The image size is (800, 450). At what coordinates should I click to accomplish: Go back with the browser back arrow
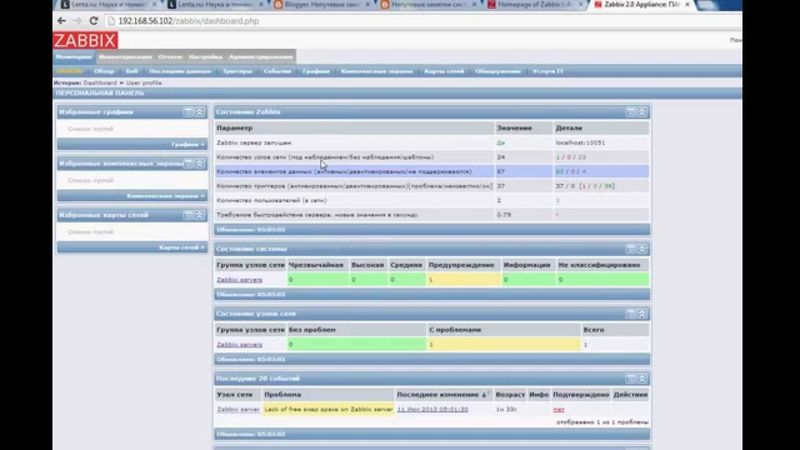(62, 21)
